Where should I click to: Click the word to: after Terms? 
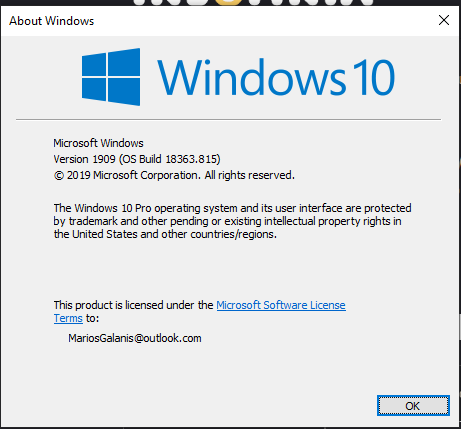(92, 318)
